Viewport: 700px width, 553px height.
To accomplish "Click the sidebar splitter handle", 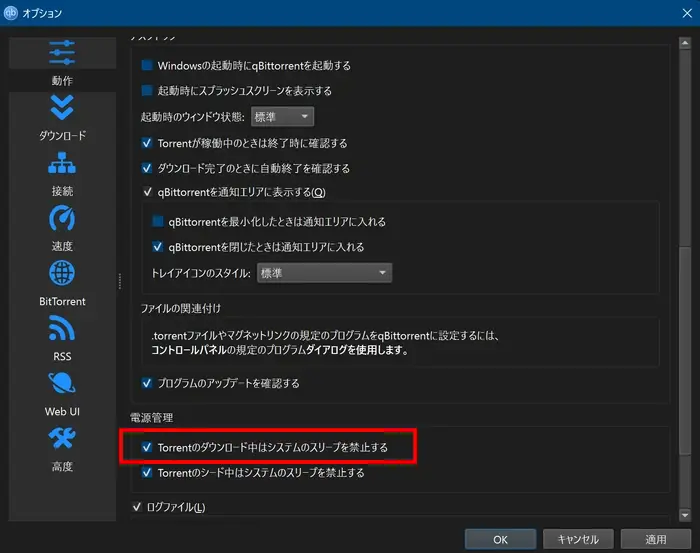I will (120, 281).
